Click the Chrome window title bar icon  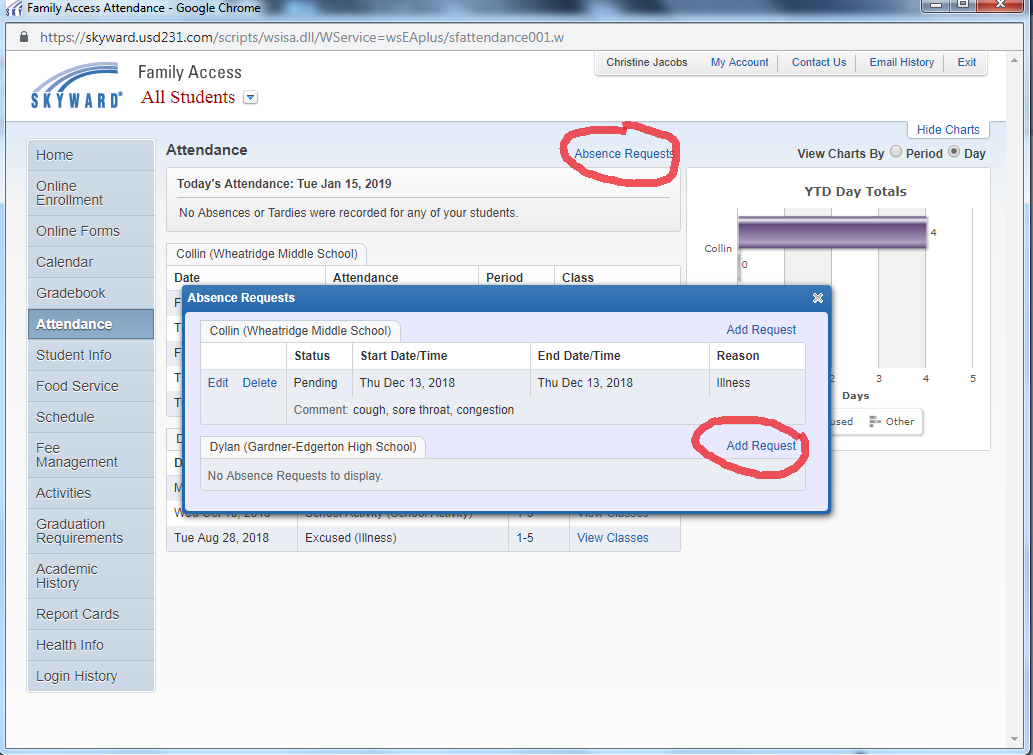(x=13, y=8)
